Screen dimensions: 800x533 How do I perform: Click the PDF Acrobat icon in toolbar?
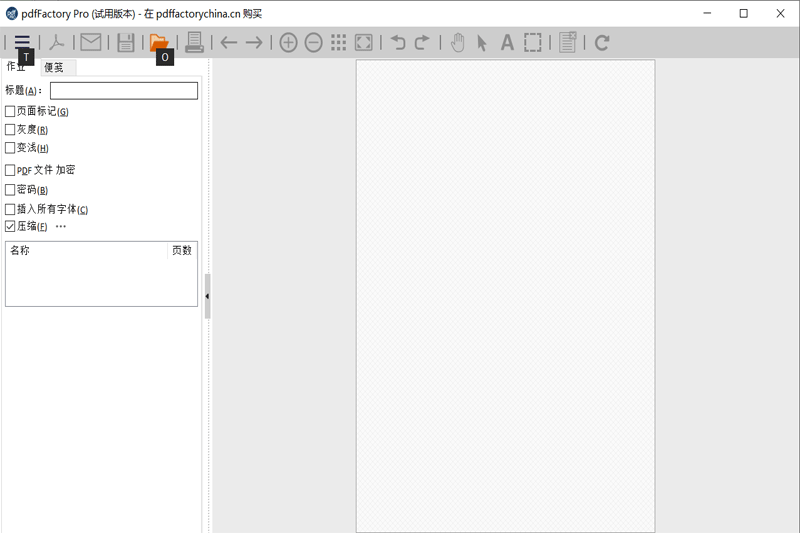pyautogui.click(x=57, y=42)
